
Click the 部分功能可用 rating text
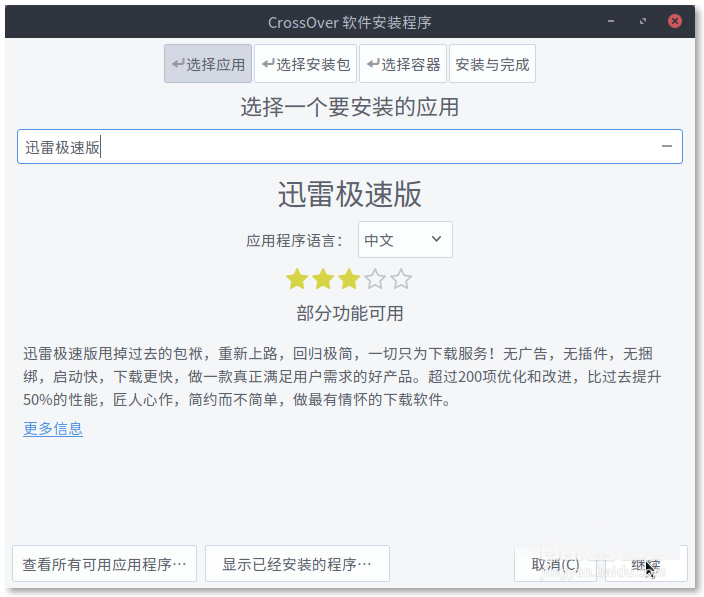click(x=350, y=313)
